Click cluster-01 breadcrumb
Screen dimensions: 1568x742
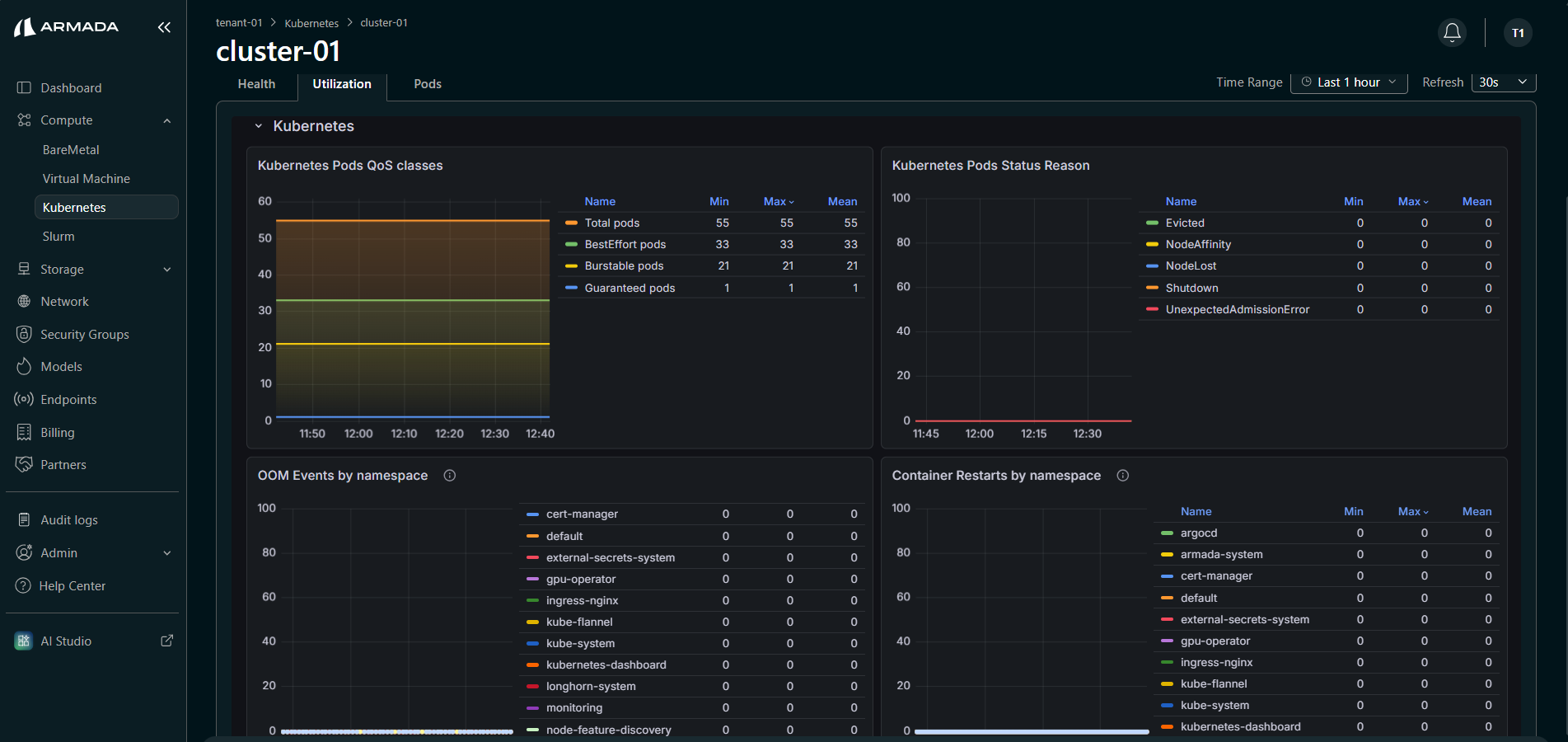tap(384, 23)
